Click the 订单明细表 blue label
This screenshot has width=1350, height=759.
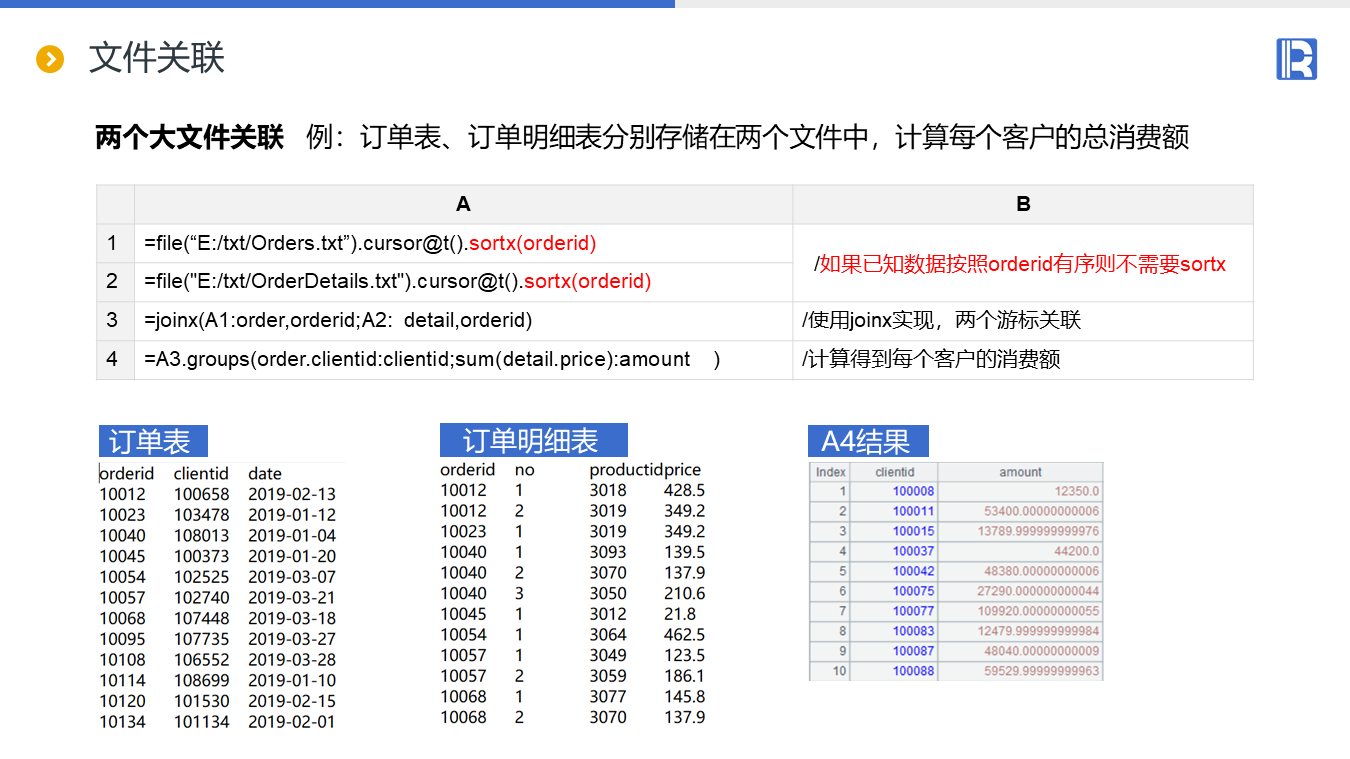533,441
